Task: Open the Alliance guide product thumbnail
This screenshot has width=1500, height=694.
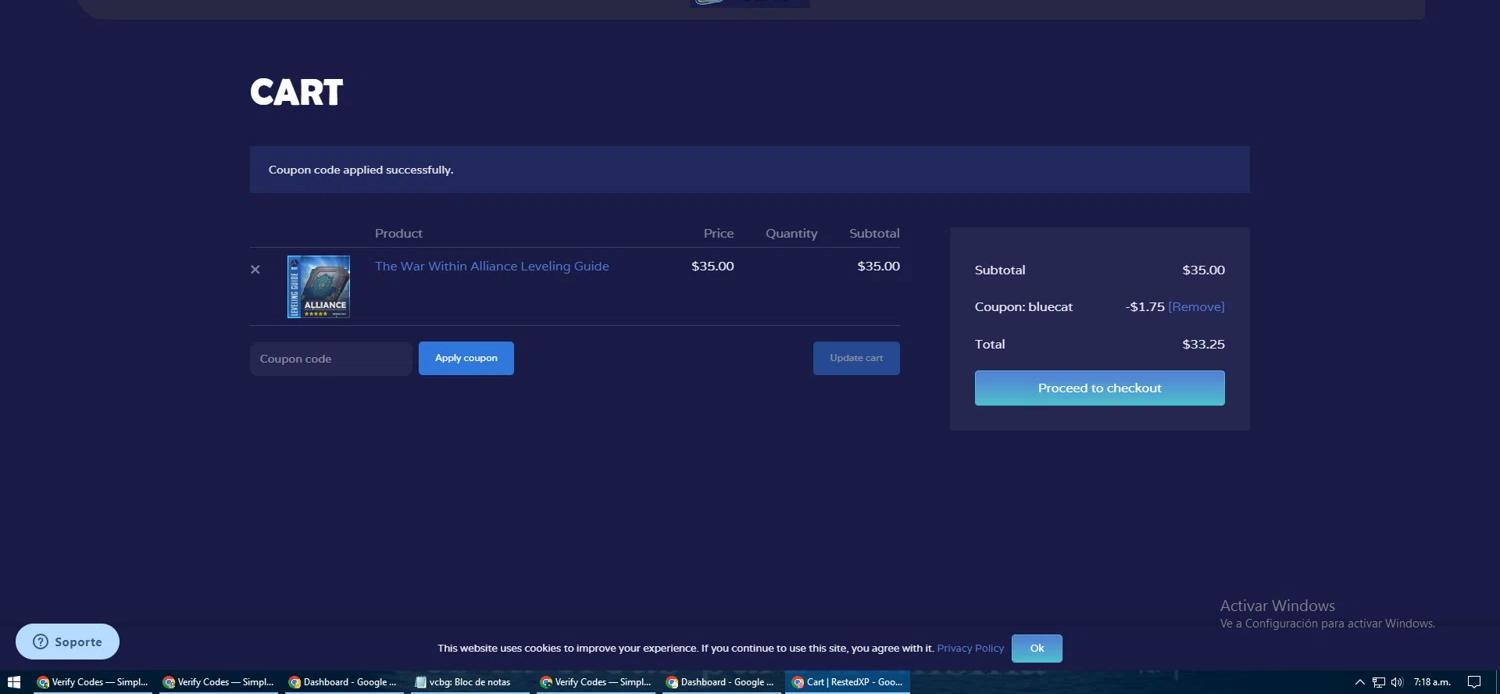Action: [x=318, y=287]
